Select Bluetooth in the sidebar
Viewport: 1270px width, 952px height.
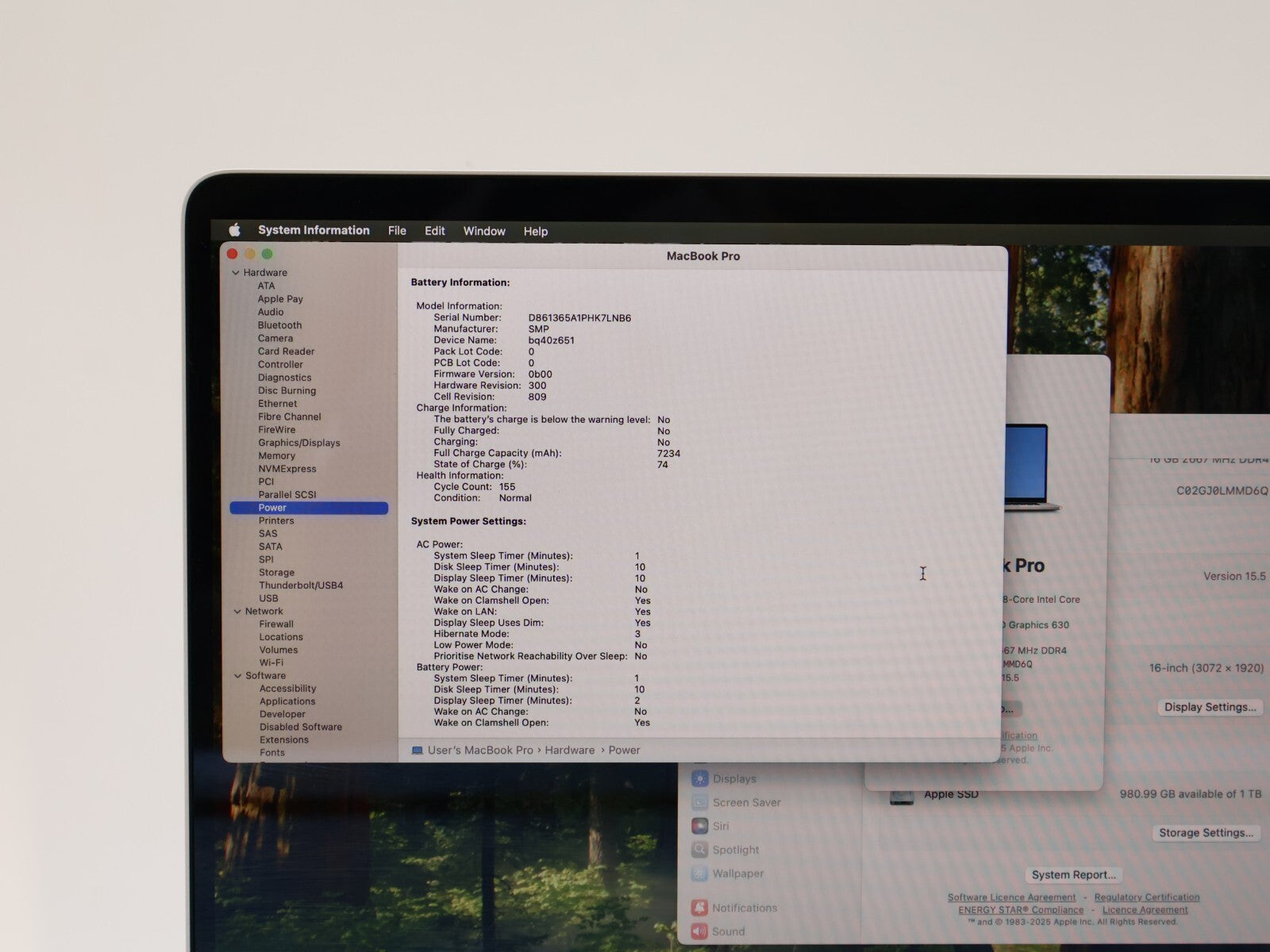[279, 325]
